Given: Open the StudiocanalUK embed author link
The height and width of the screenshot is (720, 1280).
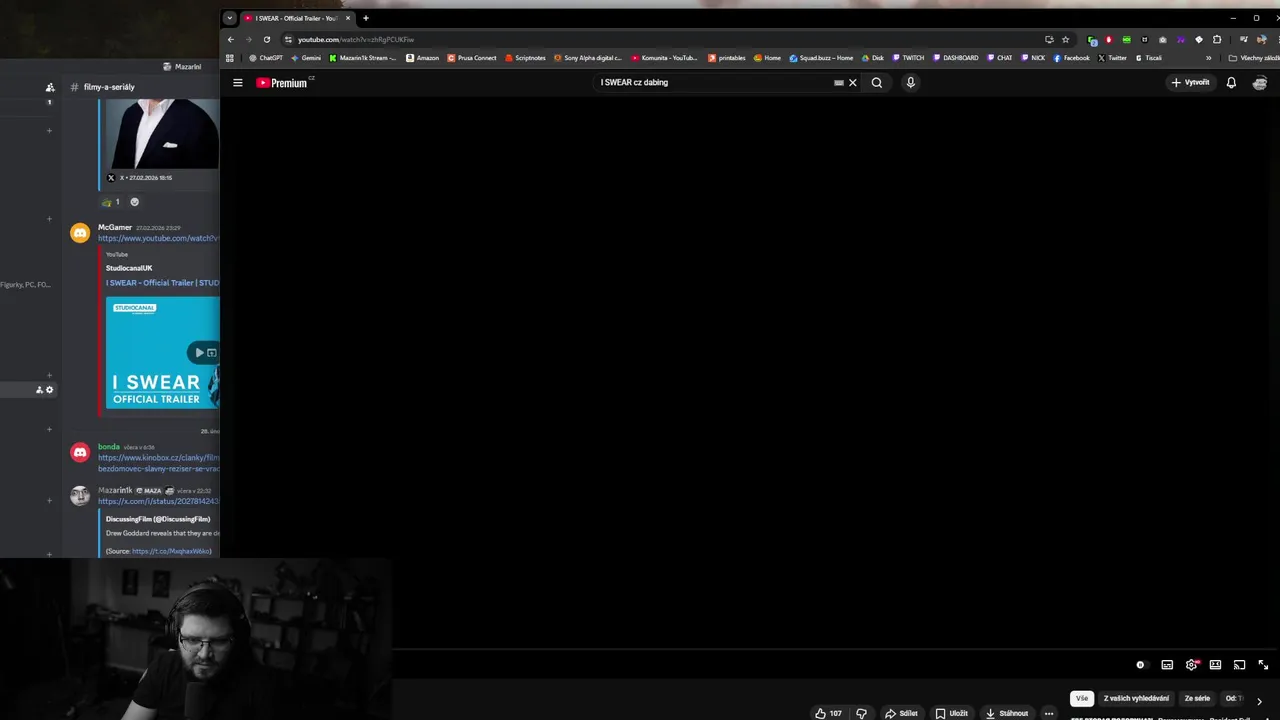Looking at the screenshot, I should click(x=129, y=268).
